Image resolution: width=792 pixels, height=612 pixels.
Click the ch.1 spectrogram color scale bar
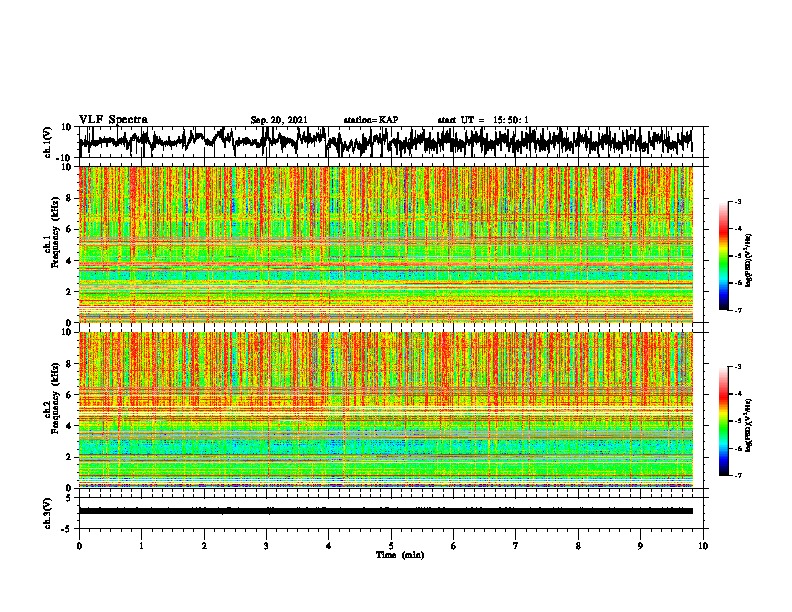click(724, 256)
